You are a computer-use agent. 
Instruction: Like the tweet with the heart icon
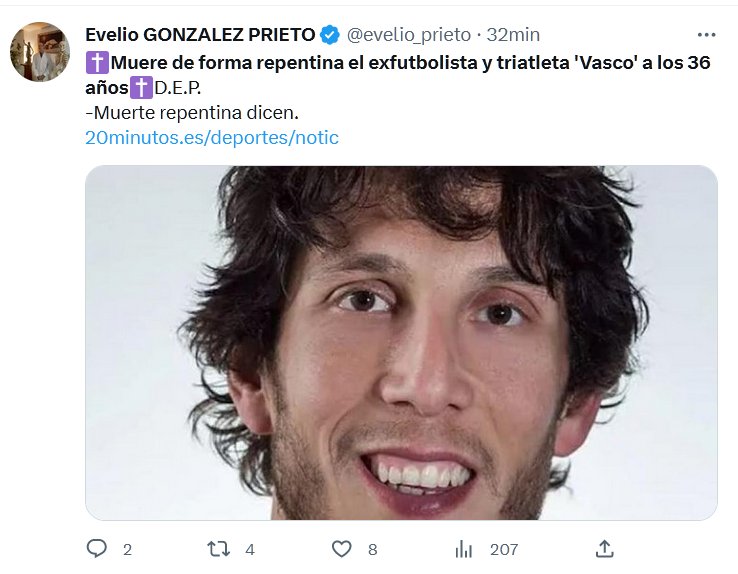(x=342, y=549)
